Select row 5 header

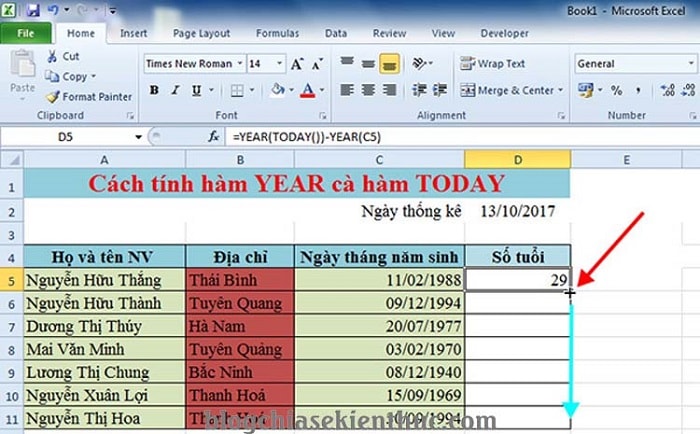coord(12,281)
